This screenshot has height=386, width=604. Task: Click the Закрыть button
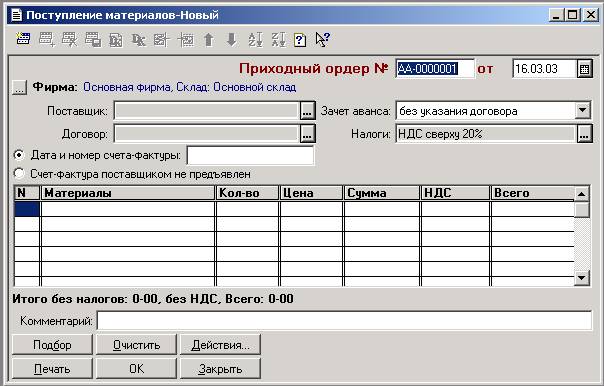[220, 369]
